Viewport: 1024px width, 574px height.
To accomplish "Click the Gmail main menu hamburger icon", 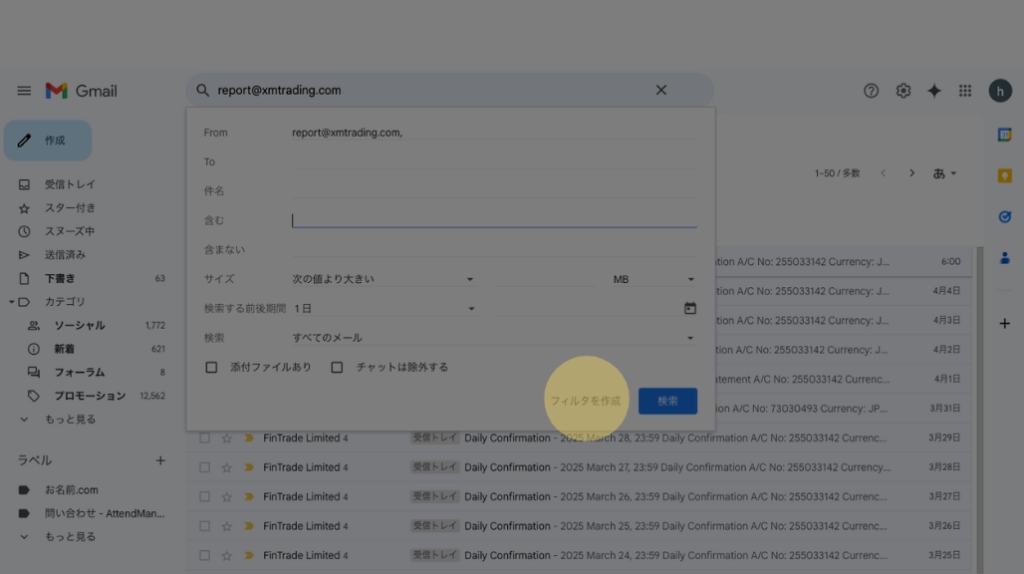I will (x=24, y=91).
